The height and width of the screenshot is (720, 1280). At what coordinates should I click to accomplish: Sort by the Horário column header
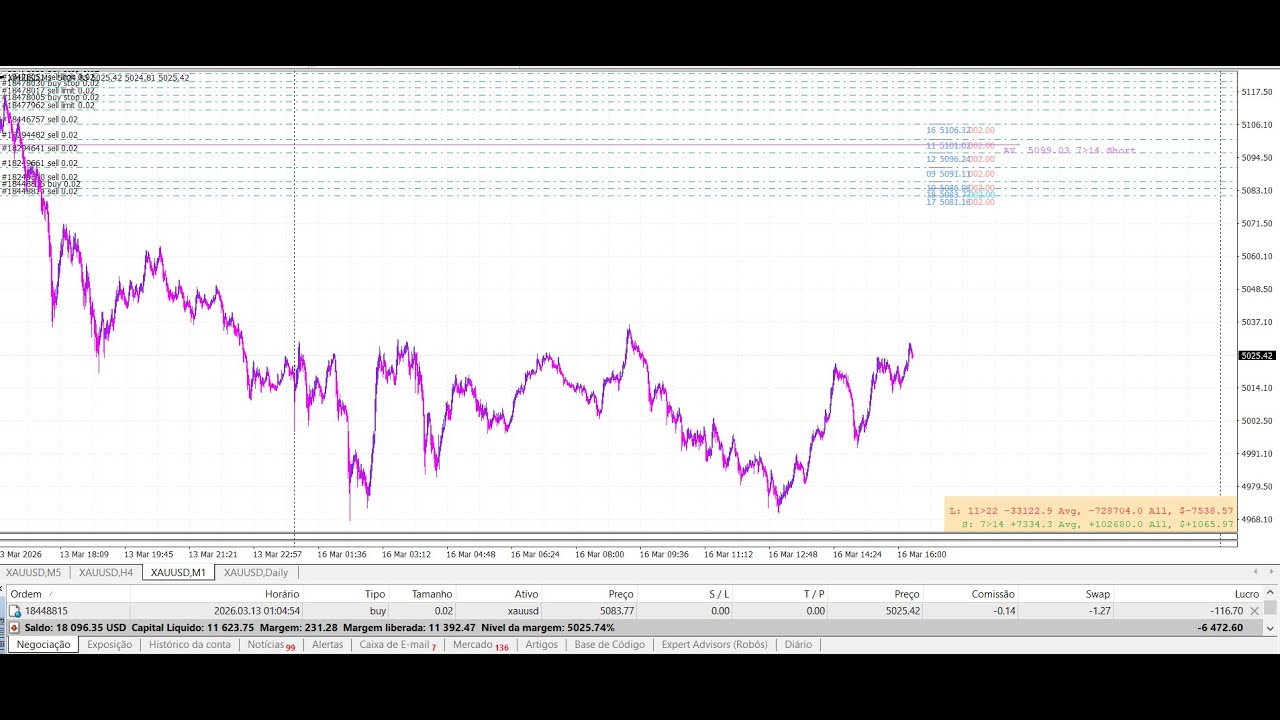(x=282, y=594)
